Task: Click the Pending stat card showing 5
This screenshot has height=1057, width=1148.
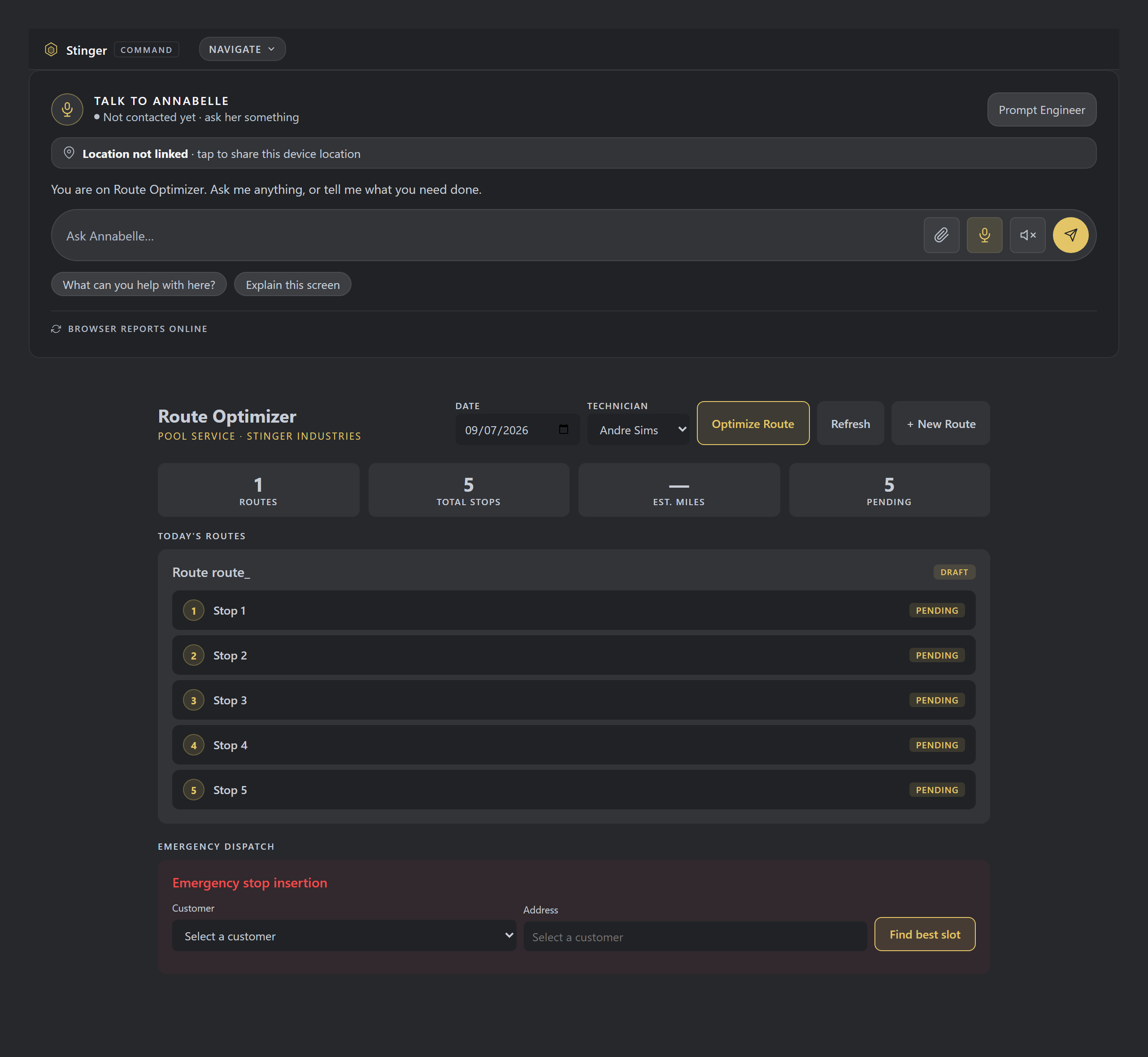Action: (890, 490)
